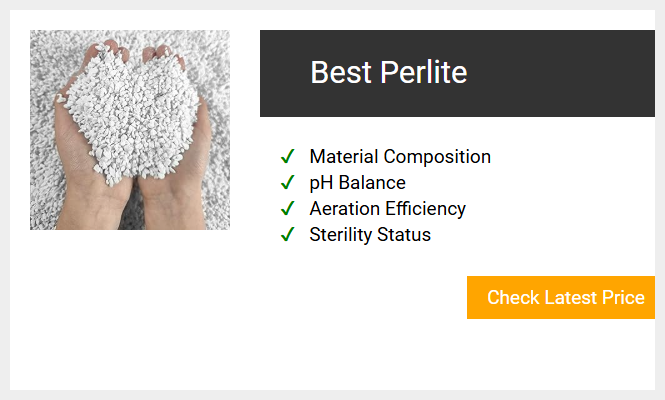Open the Check Latest Price button

pos(561,297)
